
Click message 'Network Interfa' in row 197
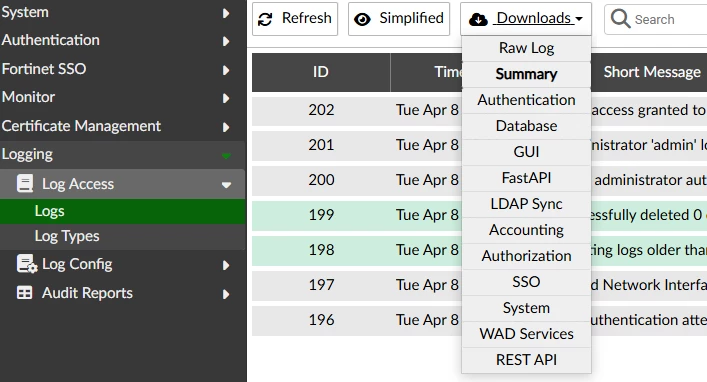coord(655,285)
